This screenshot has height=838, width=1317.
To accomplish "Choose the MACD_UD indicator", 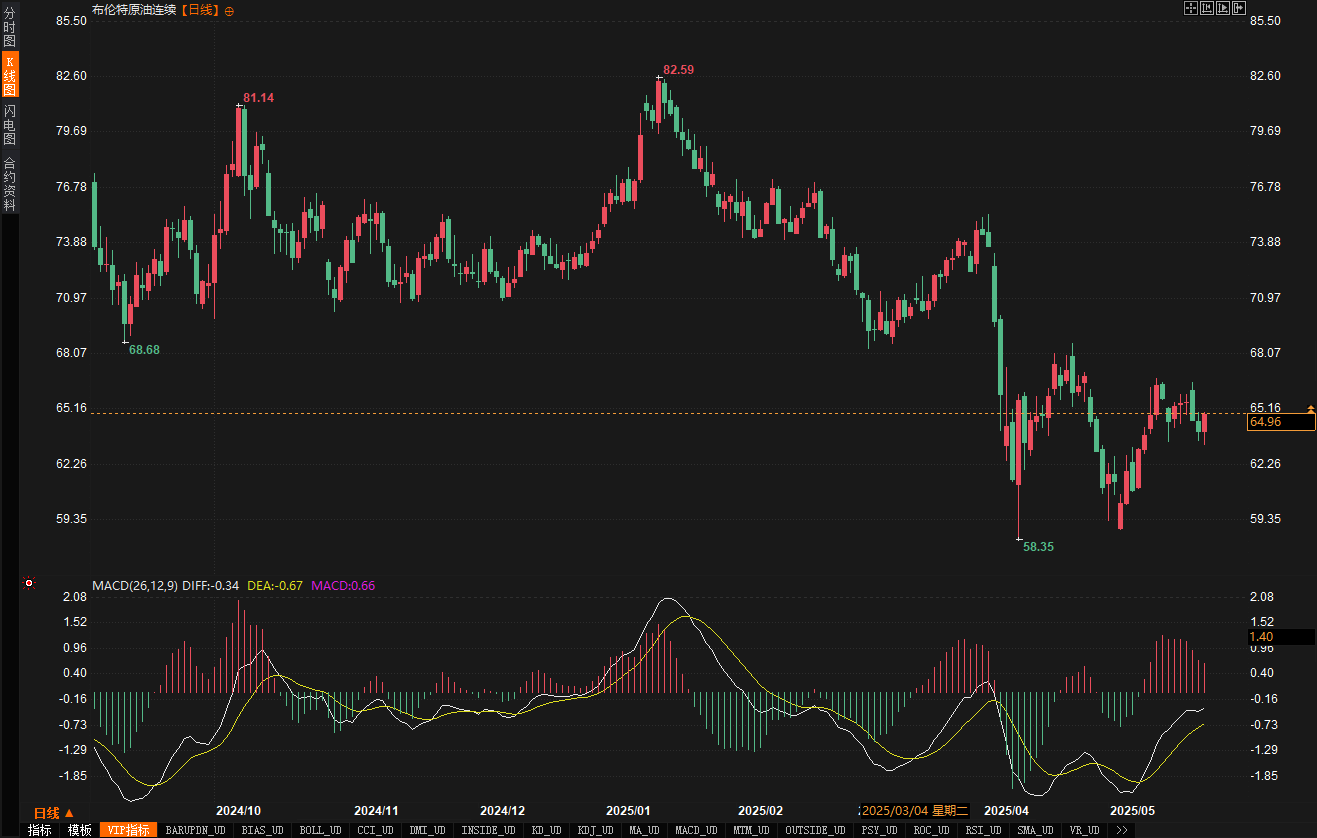I will [696, 830].
